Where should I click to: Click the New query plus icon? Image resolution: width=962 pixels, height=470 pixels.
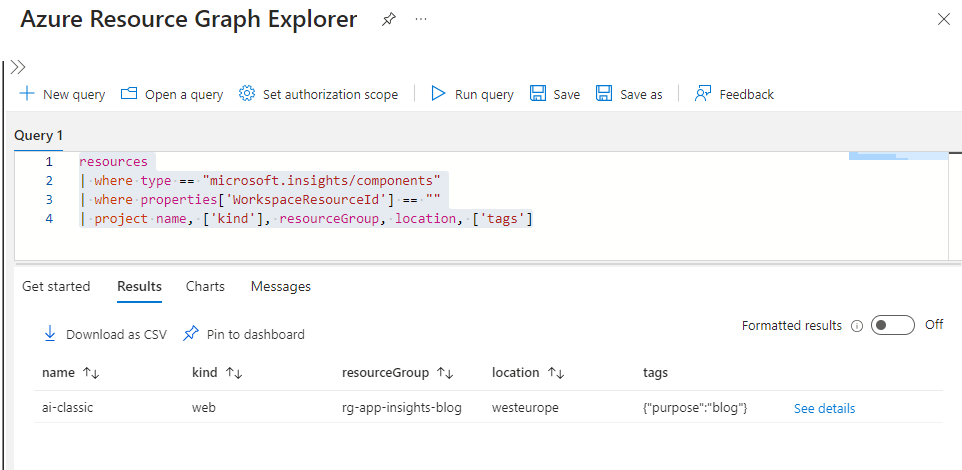click(x=27, y=94)
